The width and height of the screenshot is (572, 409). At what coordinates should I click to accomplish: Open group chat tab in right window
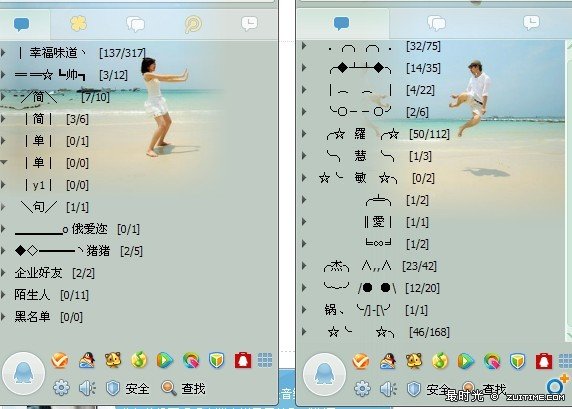pos(436,23)
